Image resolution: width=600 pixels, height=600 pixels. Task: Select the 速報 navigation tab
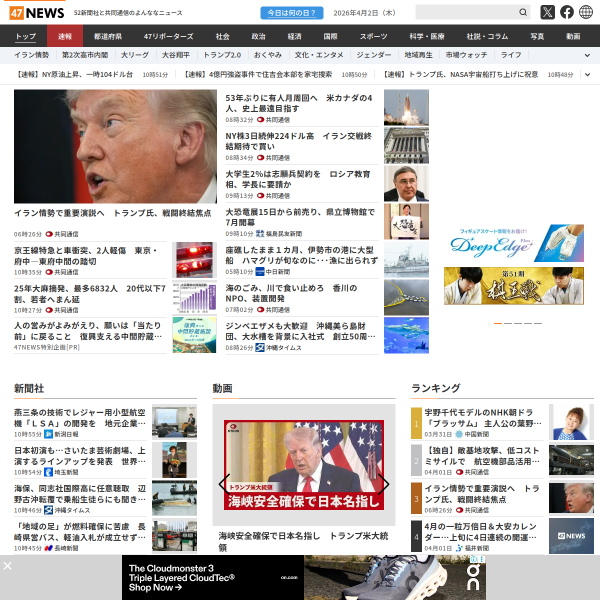tap(65, 36)
